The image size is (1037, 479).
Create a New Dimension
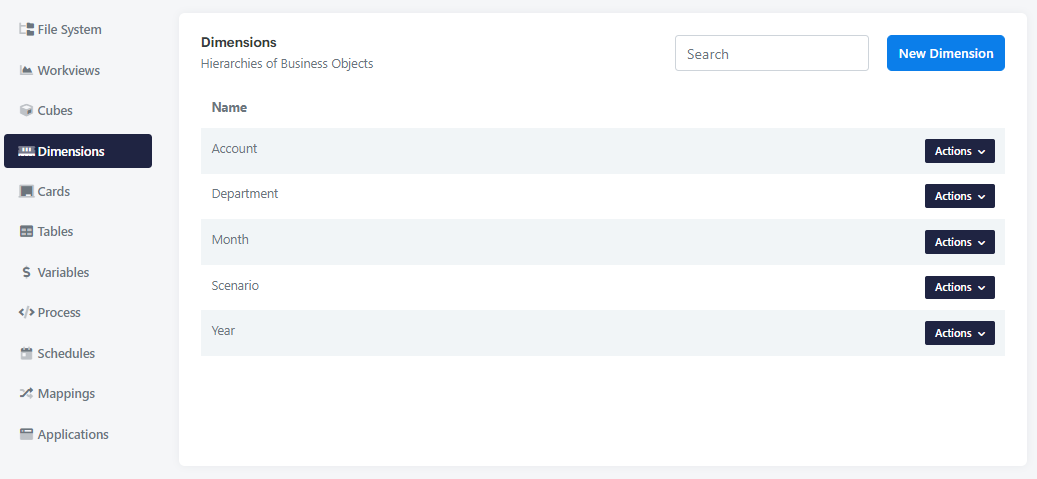click(x=945, y=53)
